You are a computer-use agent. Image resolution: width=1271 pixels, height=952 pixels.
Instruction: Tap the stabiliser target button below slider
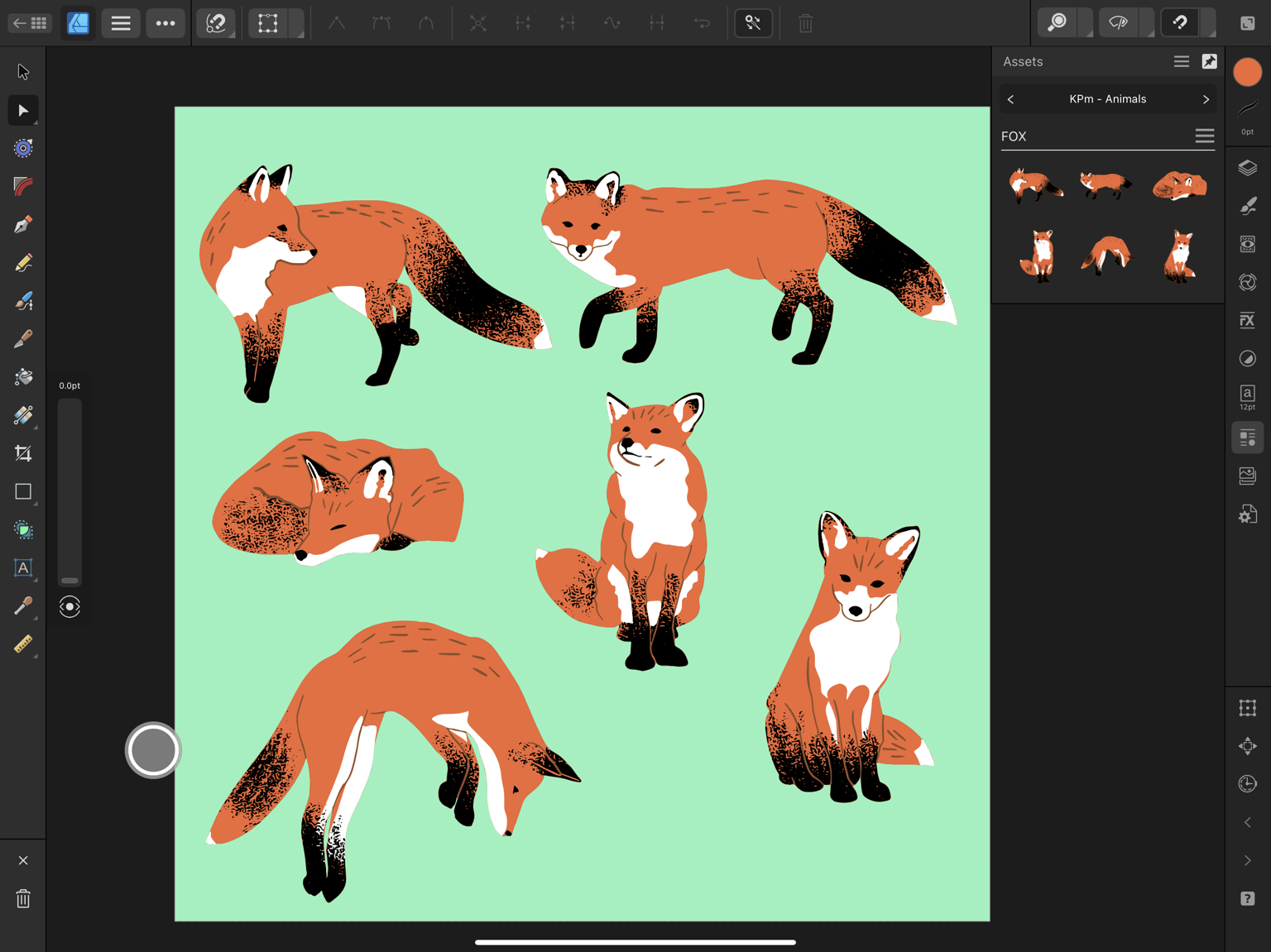click(x=70, y=607)
